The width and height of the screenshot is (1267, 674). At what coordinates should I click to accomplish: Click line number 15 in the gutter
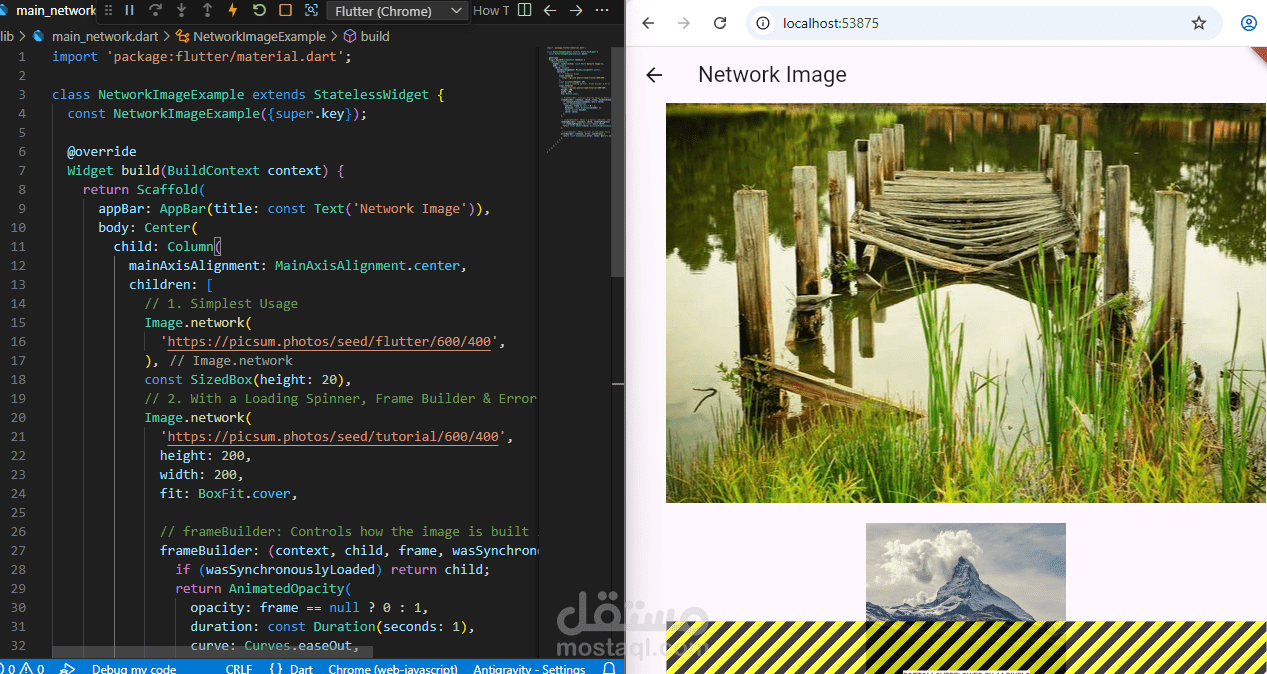[19, 323]
